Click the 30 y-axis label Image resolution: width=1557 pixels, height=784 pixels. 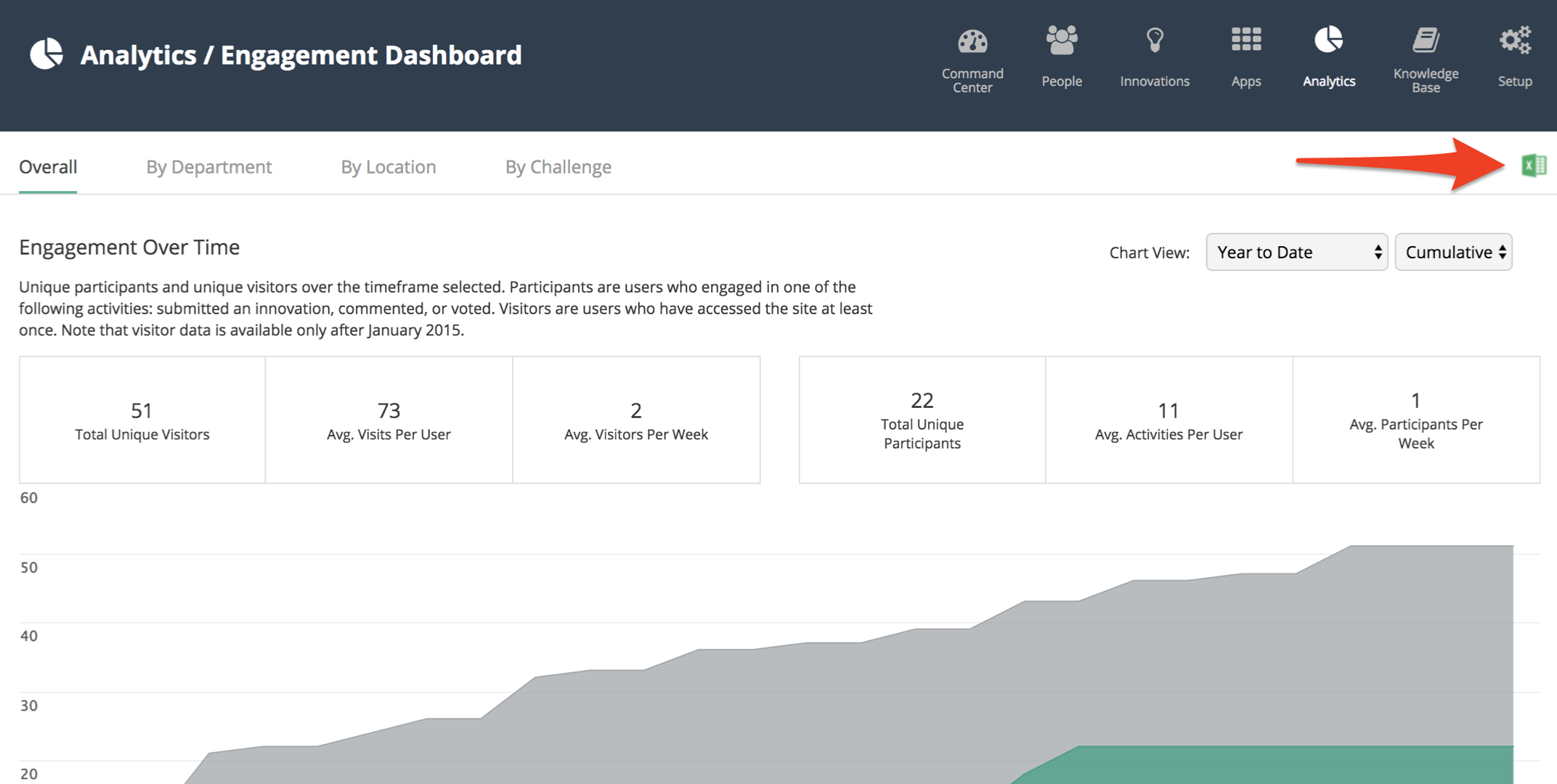[29, 705]
